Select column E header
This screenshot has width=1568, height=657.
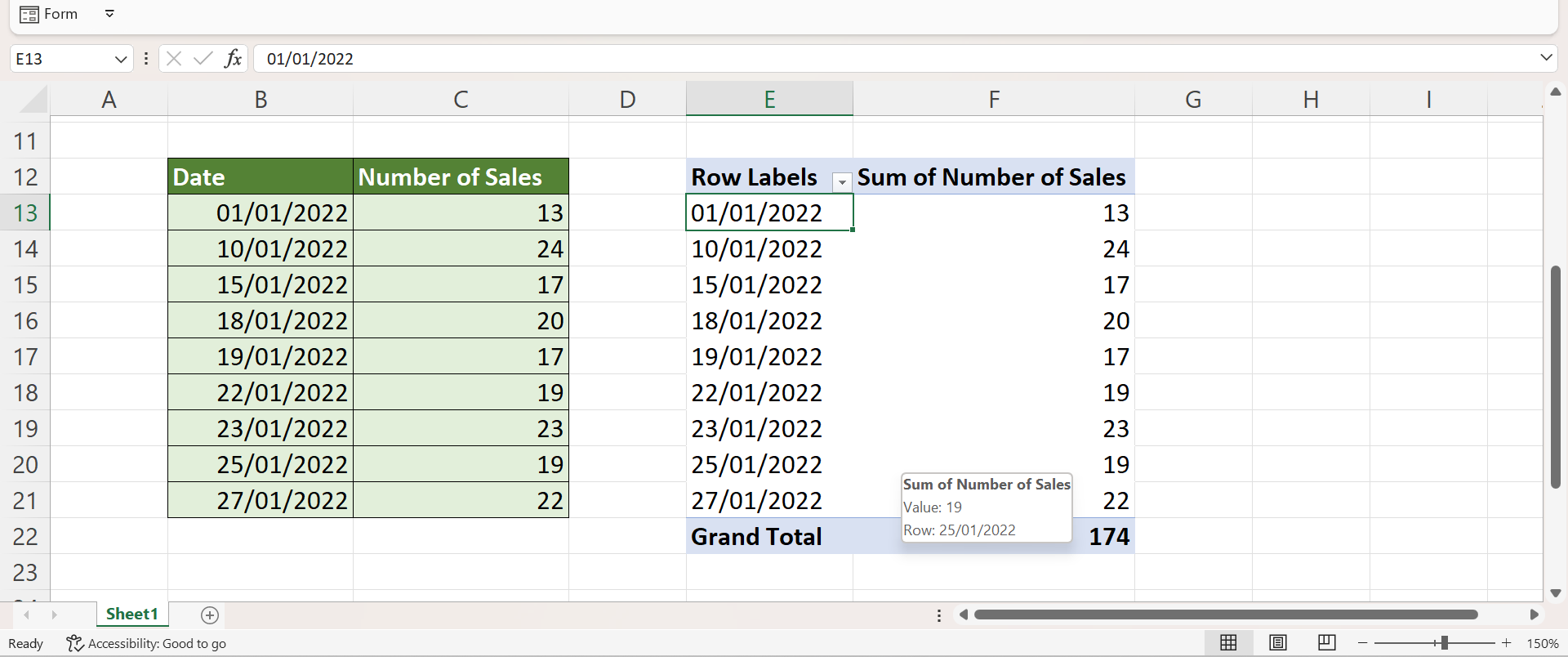click(769, 99)
